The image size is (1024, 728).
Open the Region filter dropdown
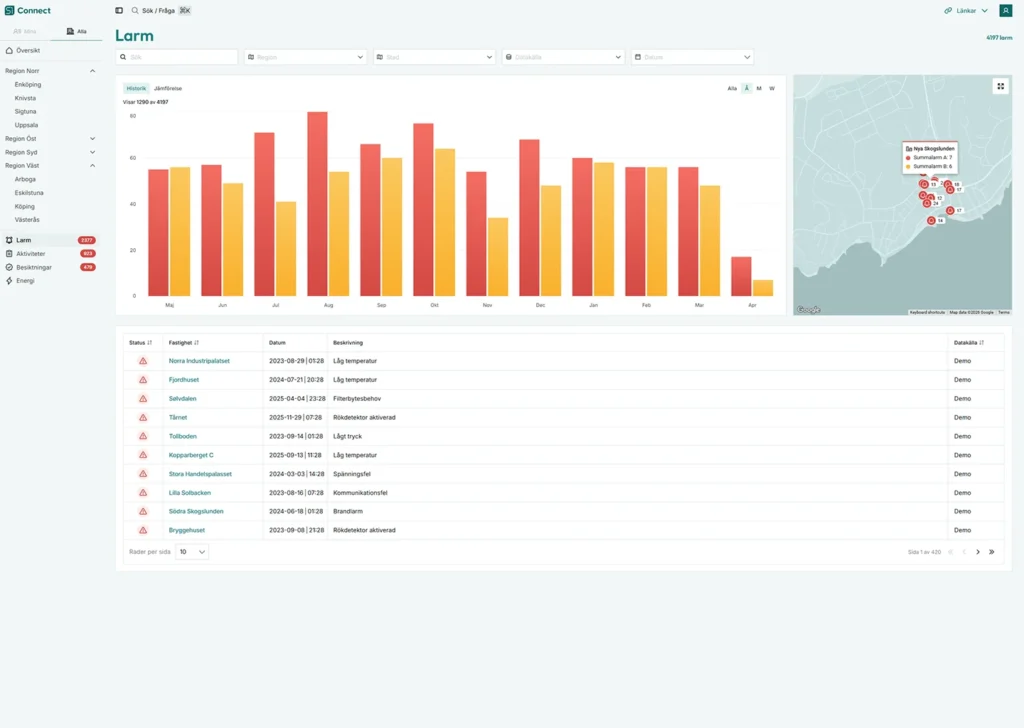coord(305,58)
